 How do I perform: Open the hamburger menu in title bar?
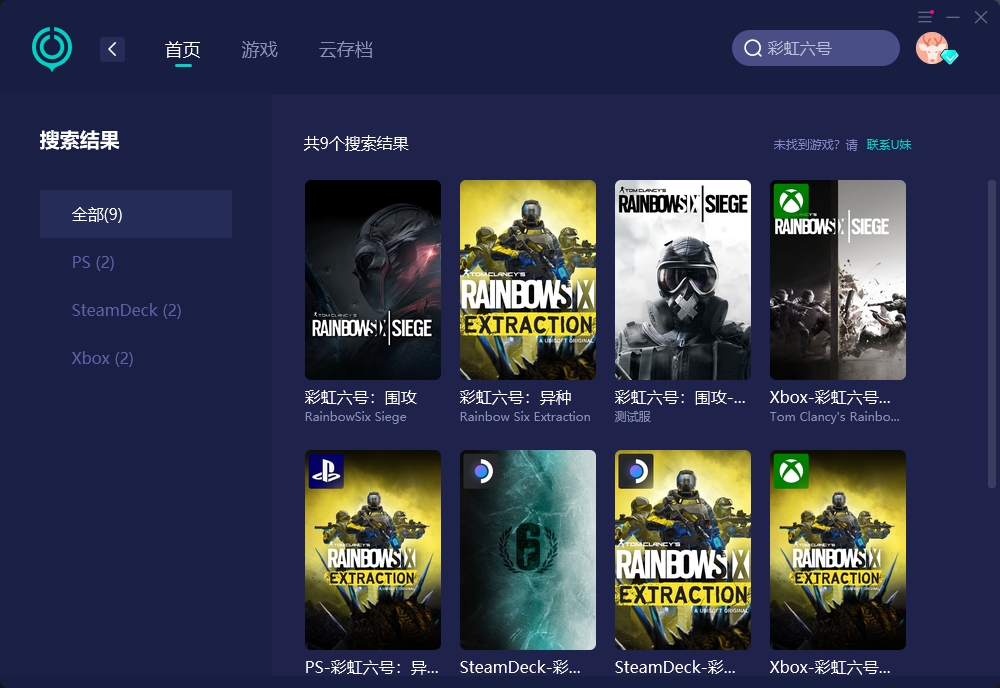point(925,17)
